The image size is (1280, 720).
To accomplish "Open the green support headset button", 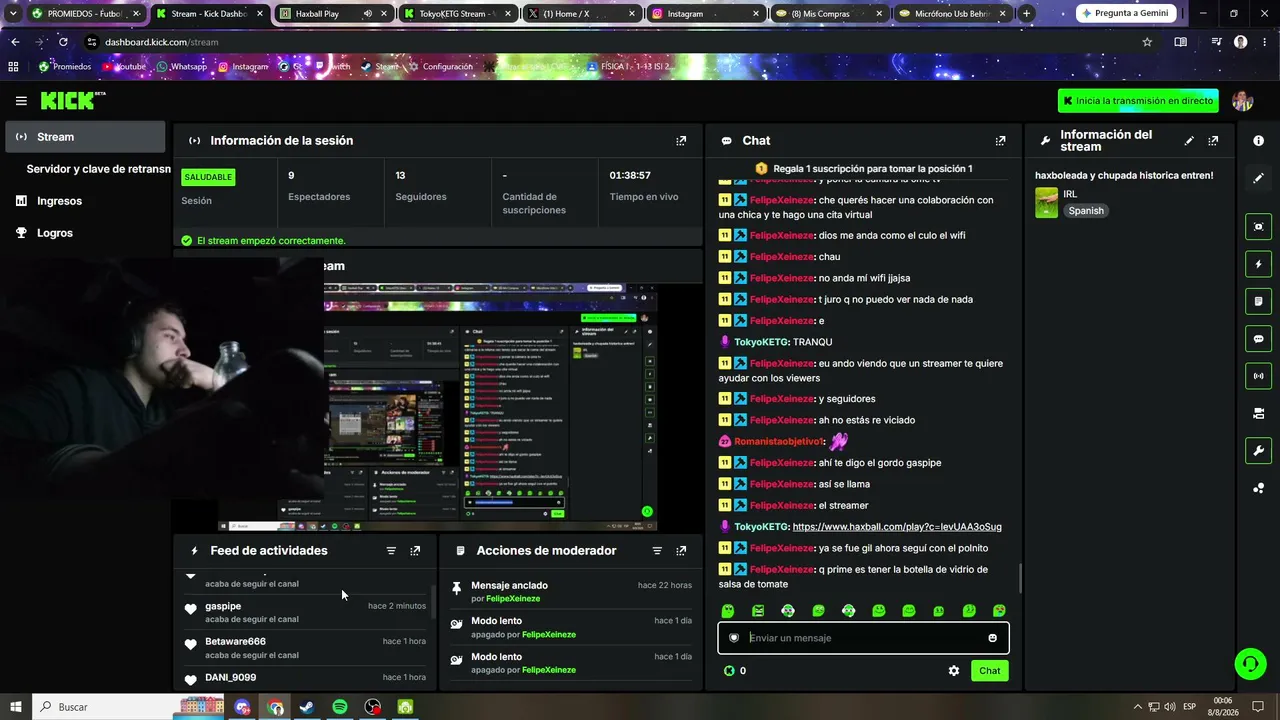I will point(1249,664).
